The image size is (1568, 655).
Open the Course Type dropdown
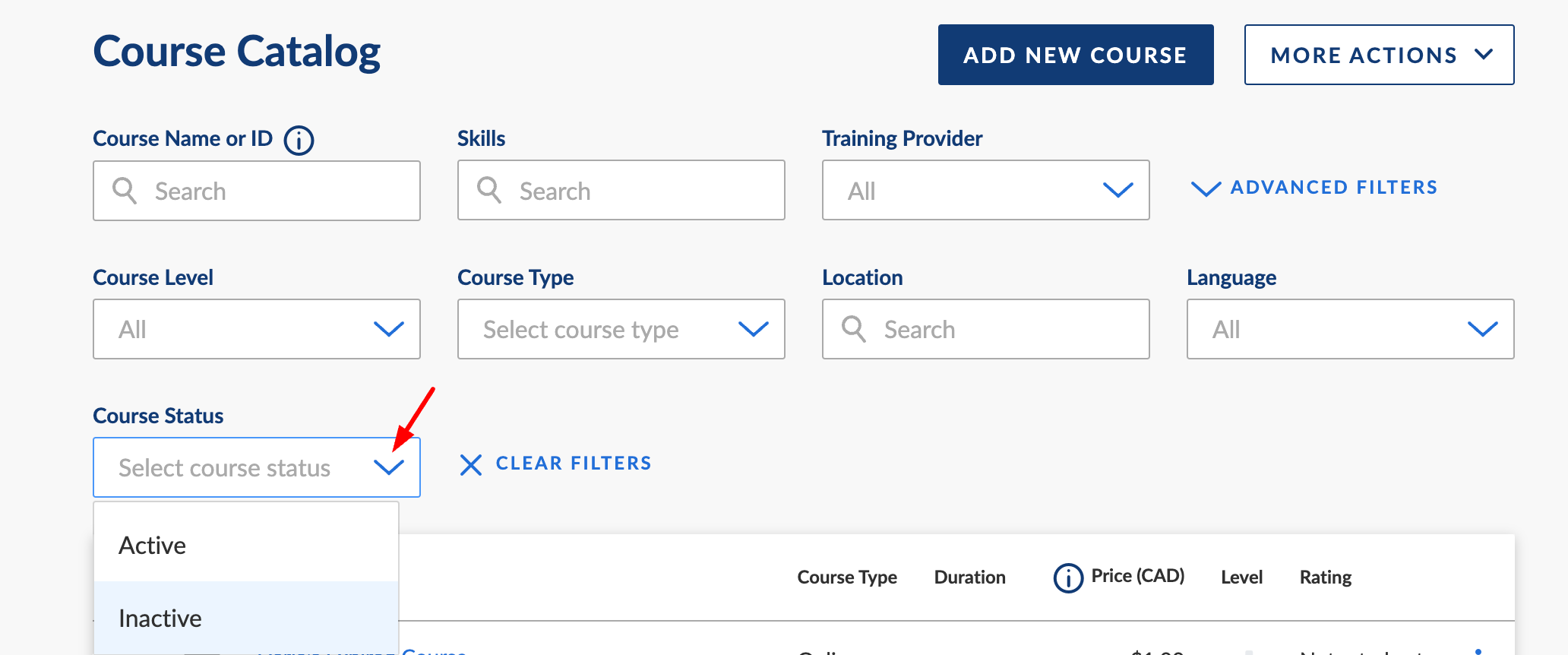tap(621, 329)
